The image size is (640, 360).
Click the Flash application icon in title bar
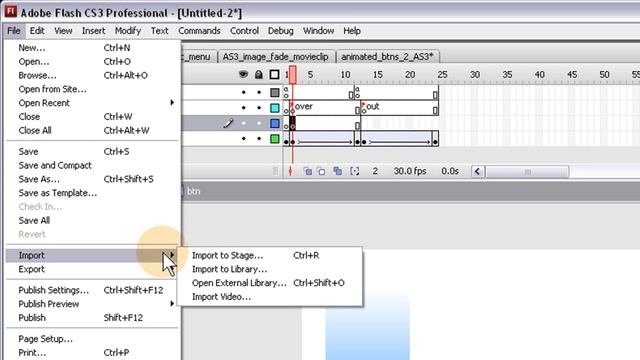pyautogui.click(x=10, y=12)
